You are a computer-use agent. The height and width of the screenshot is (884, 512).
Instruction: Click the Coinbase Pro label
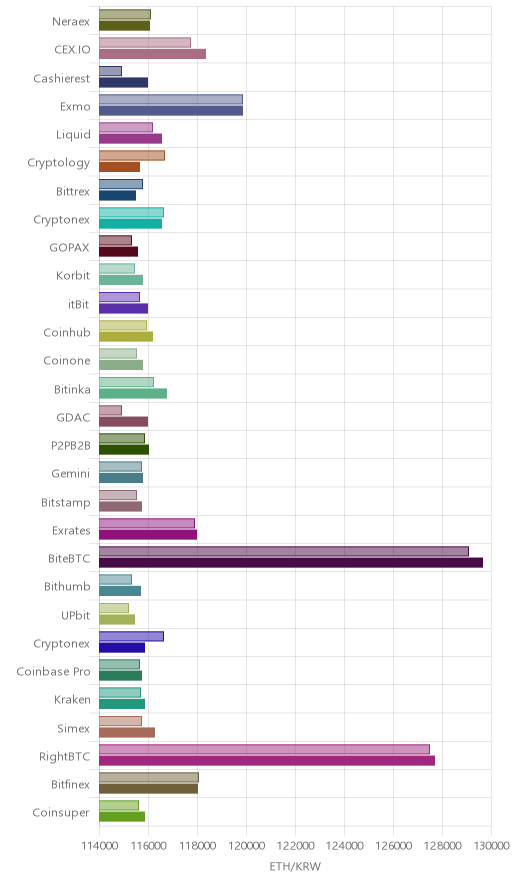54,671
